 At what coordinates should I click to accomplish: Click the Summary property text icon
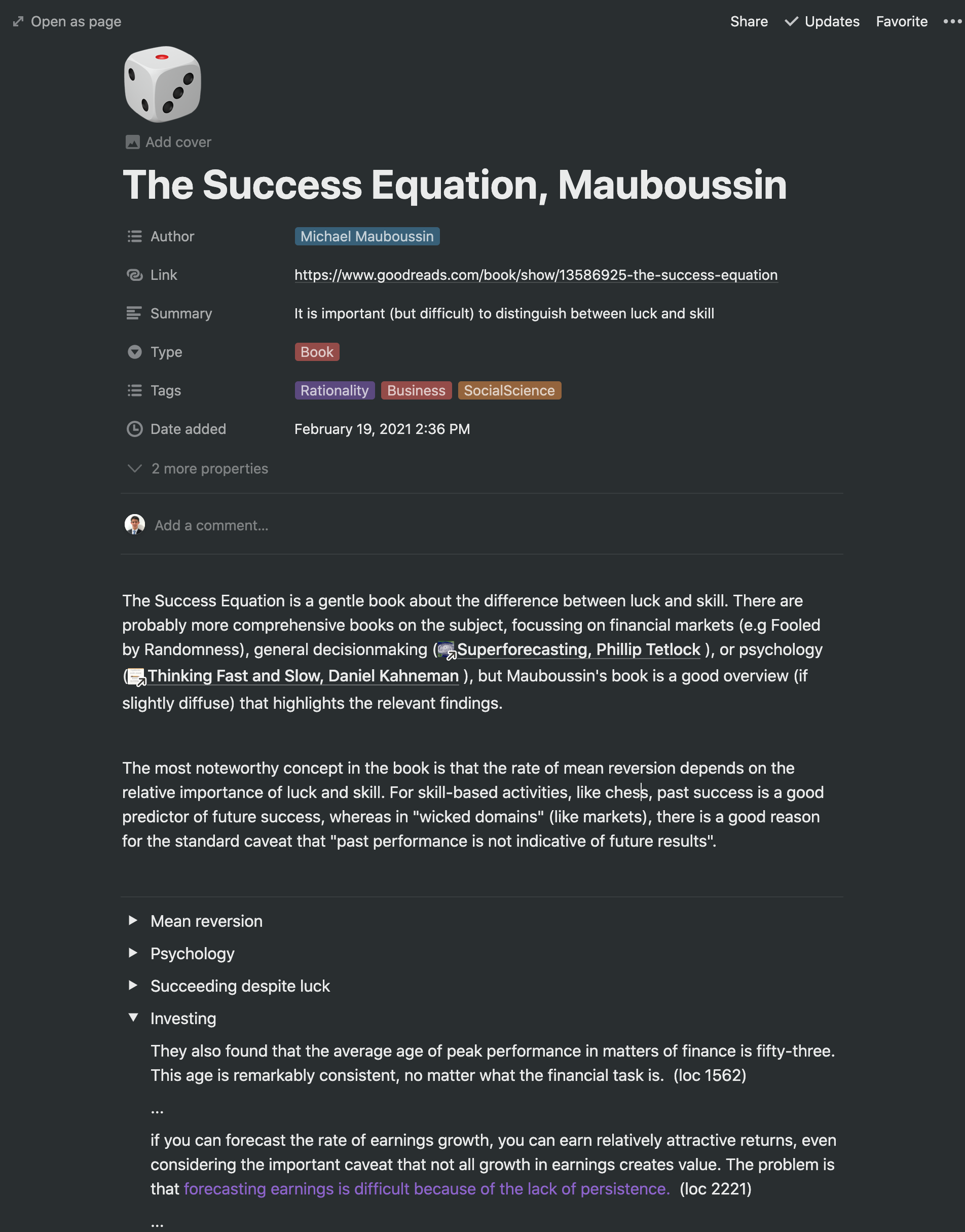(x=134, y=314)
